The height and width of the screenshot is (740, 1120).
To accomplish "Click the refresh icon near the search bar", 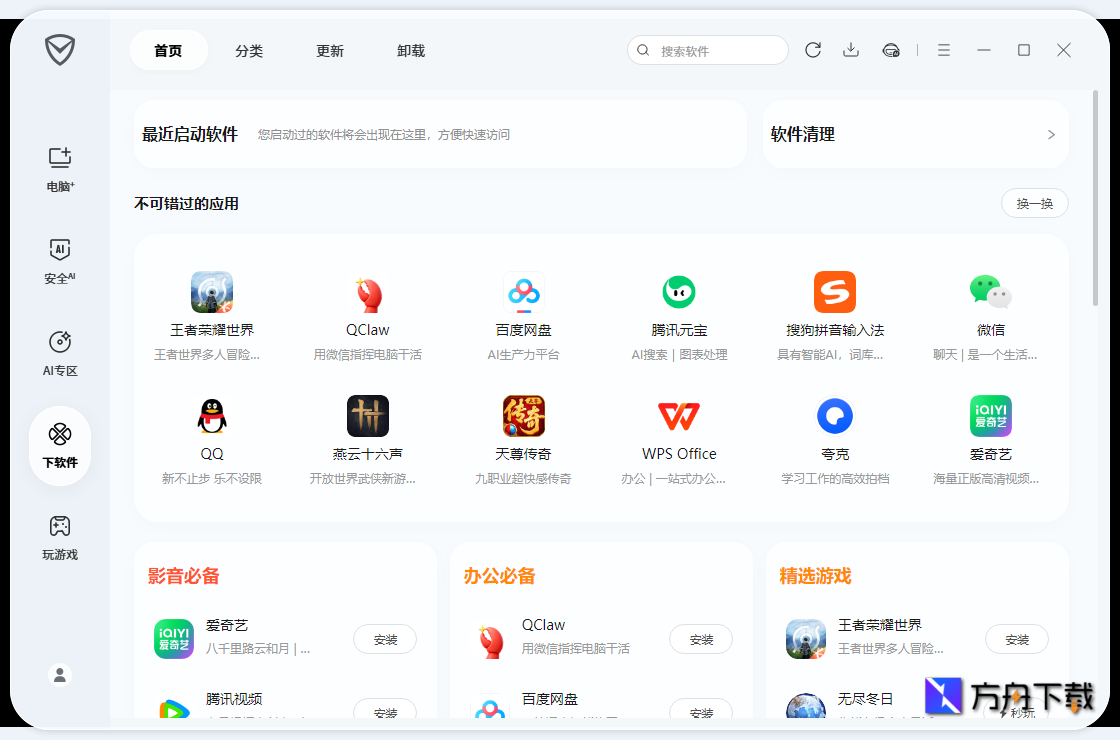I will [812, 49].
